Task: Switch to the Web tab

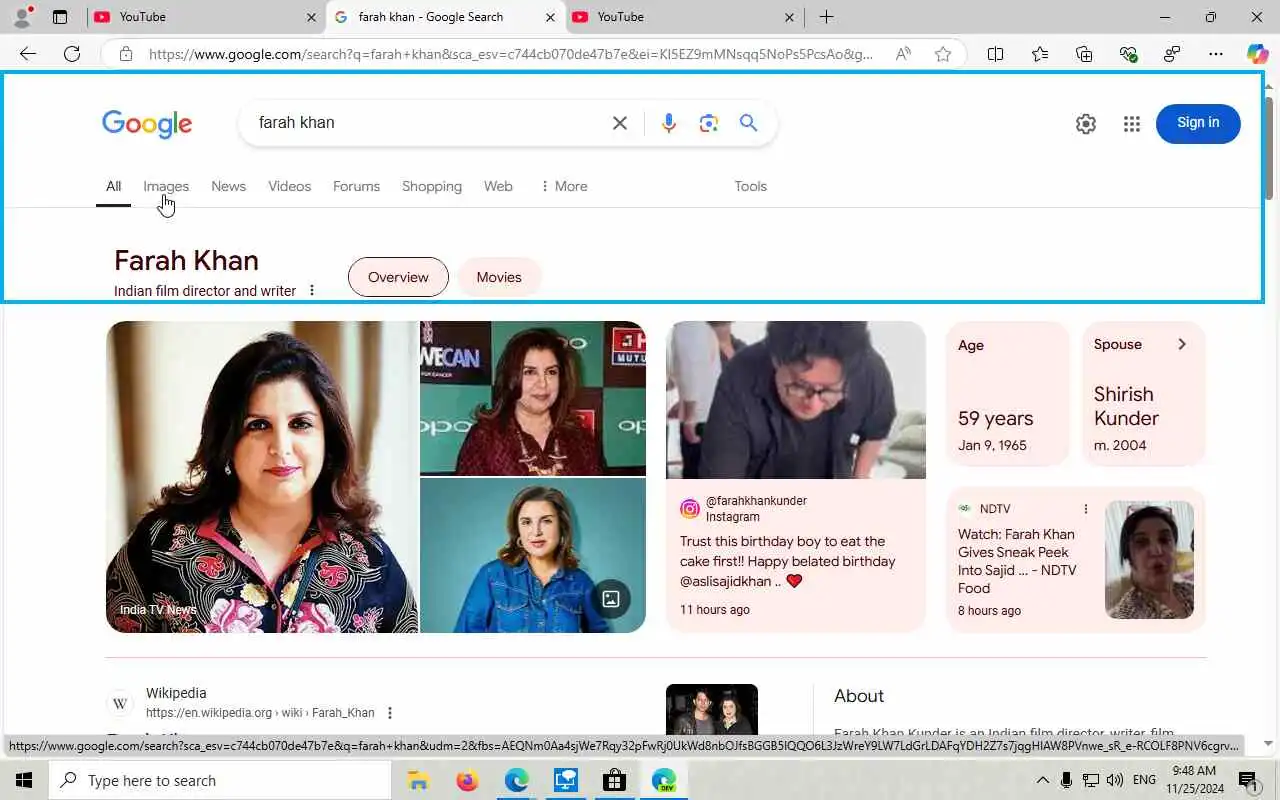Action: [498, 186]
